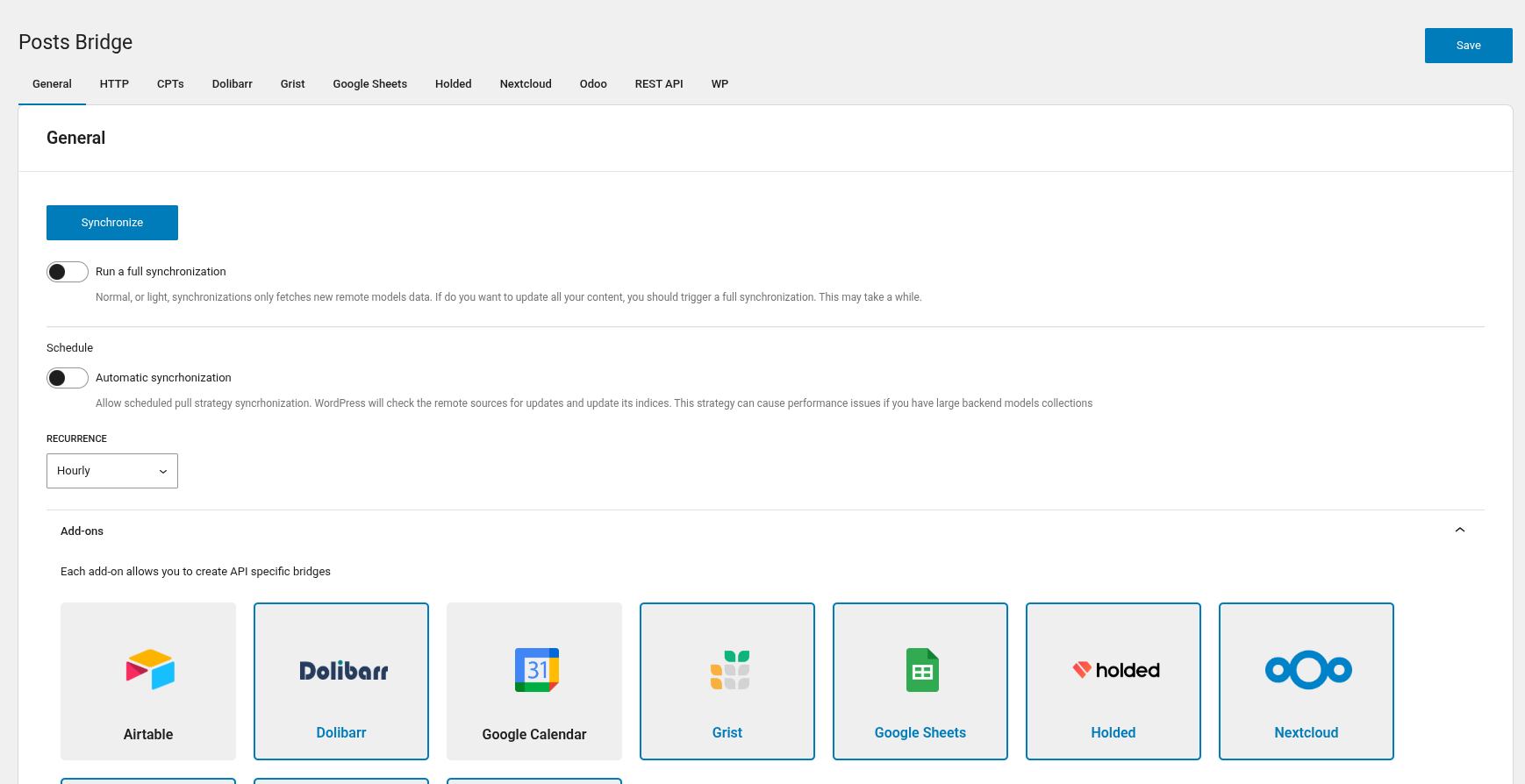Click the Nextcloud add-on name label
This screenshot has width=1525, height=784.
tap(1307, 733)
